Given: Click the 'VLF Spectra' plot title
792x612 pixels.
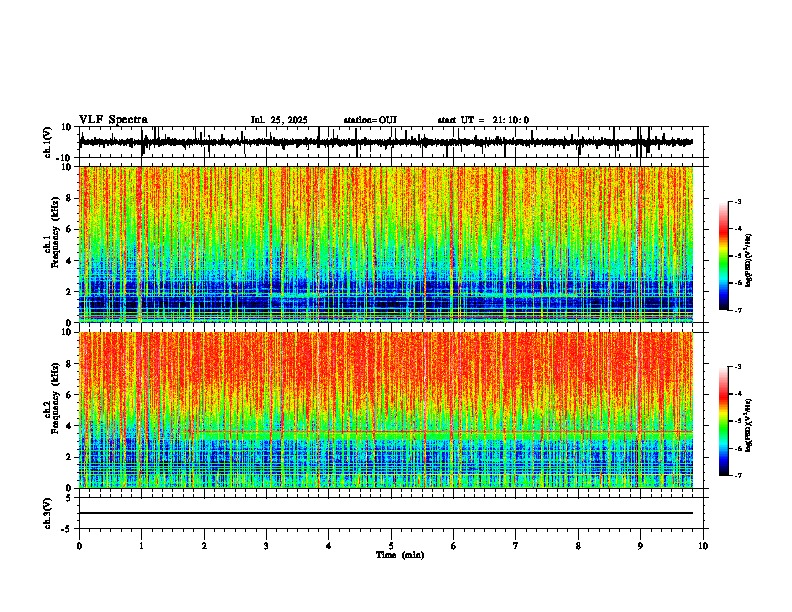Looking at the screenshot, I should (113, 120).
